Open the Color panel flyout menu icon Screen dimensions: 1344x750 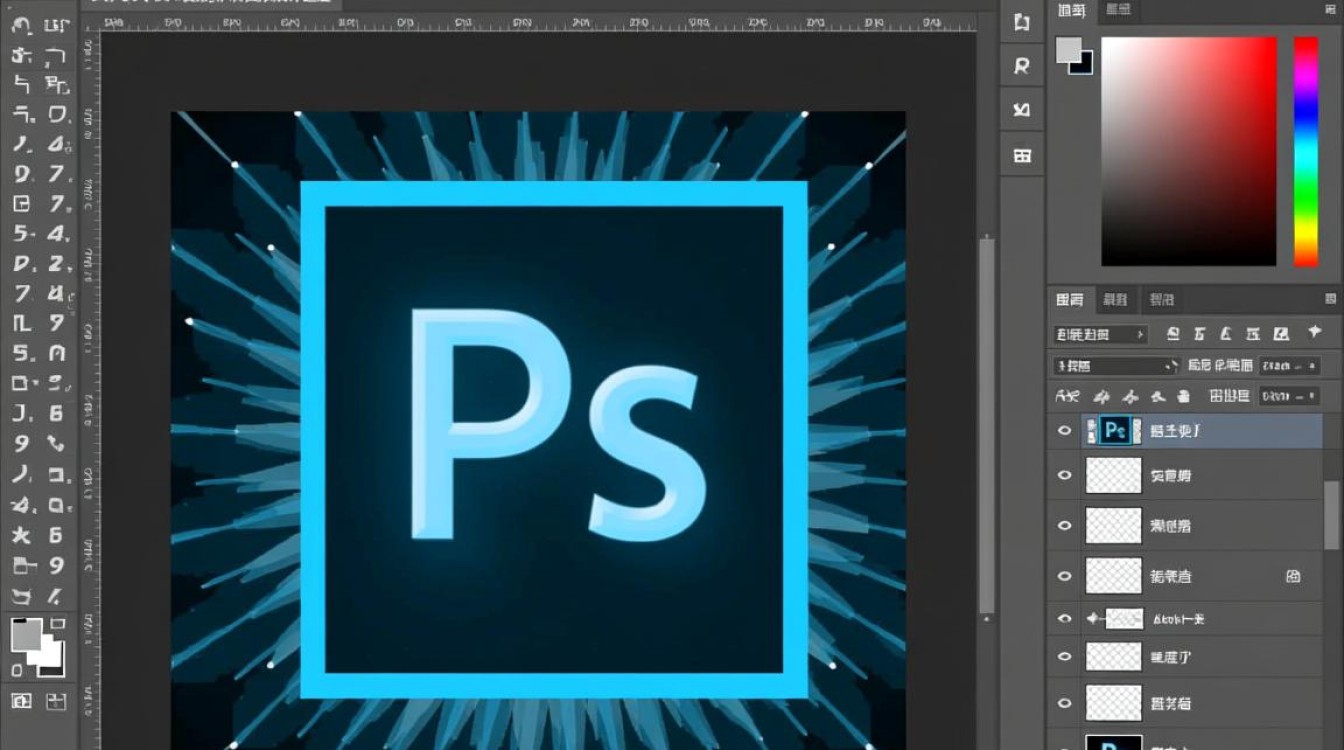click(x=1330, y=10)
